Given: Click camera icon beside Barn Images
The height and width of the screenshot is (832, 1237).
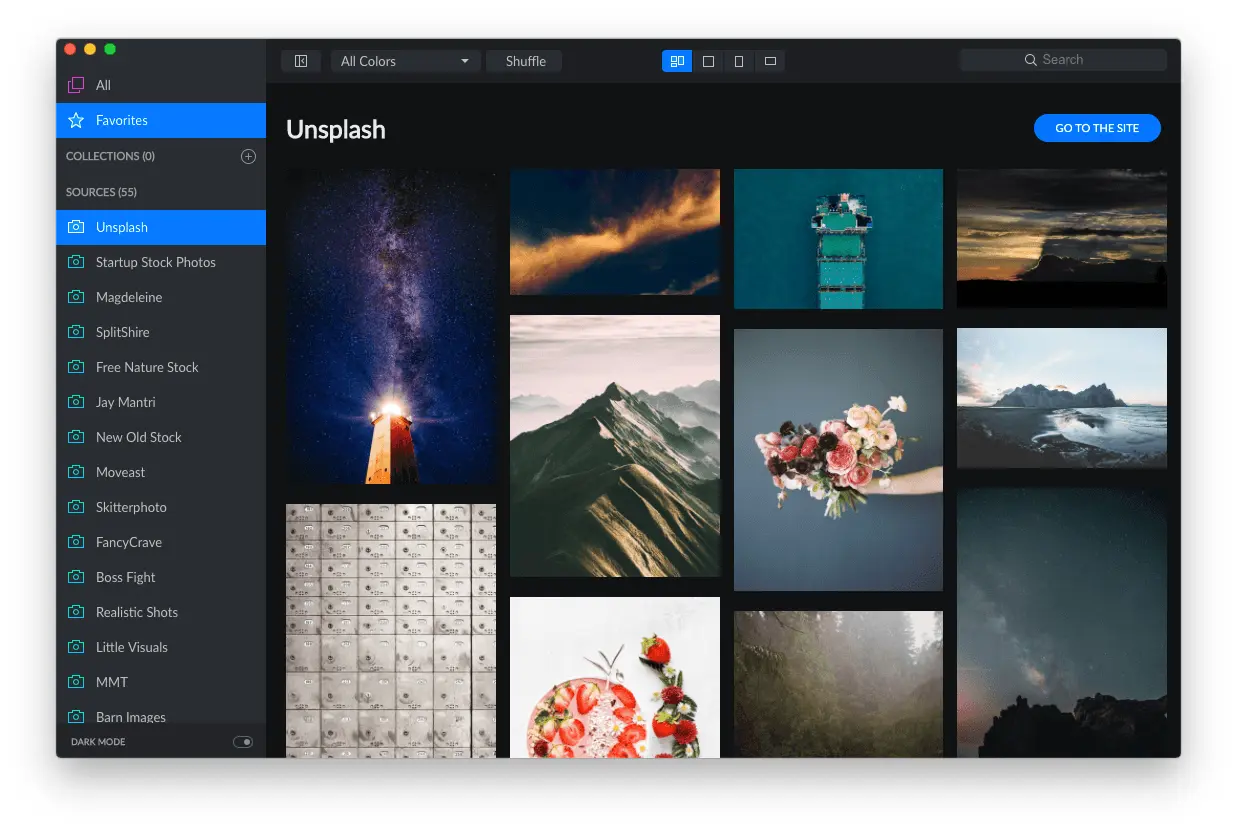Looking at the screenshot, I should 76,716.
